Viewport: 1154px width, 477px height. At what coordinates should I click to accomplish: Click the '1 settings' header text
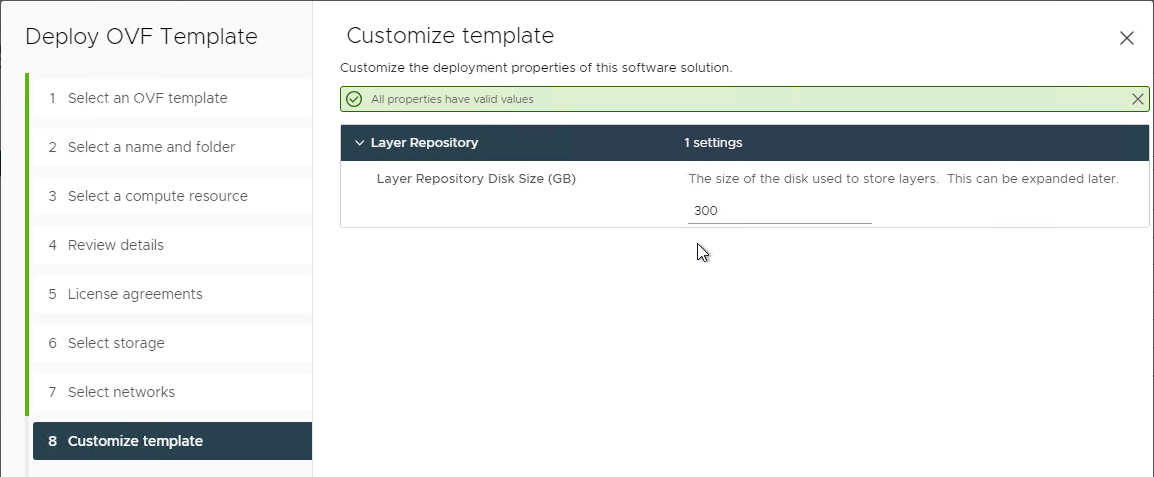(x=712, y=143)
